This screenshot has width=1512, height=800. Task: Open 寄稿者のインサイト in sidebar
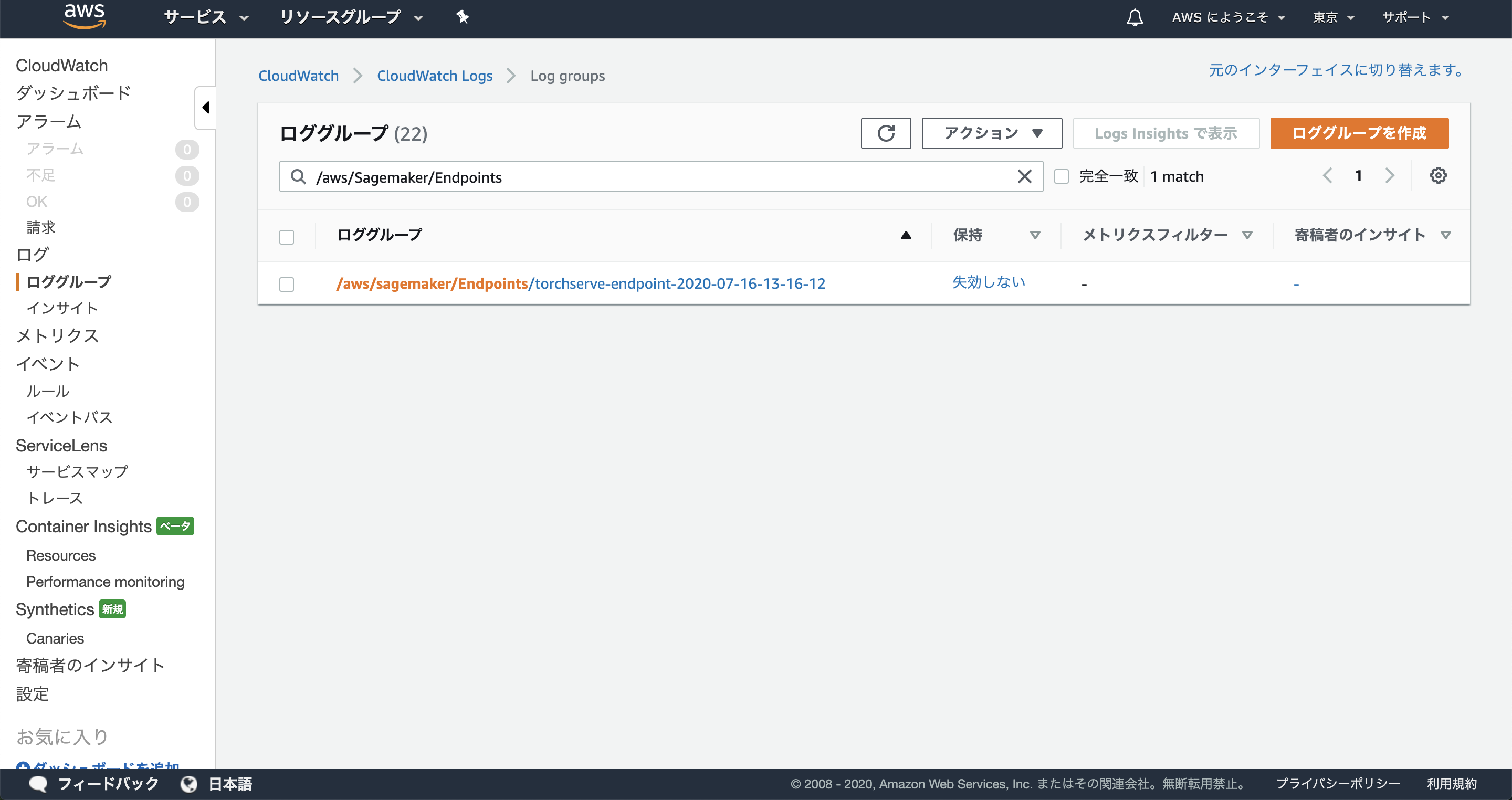[x=90, y=666]
